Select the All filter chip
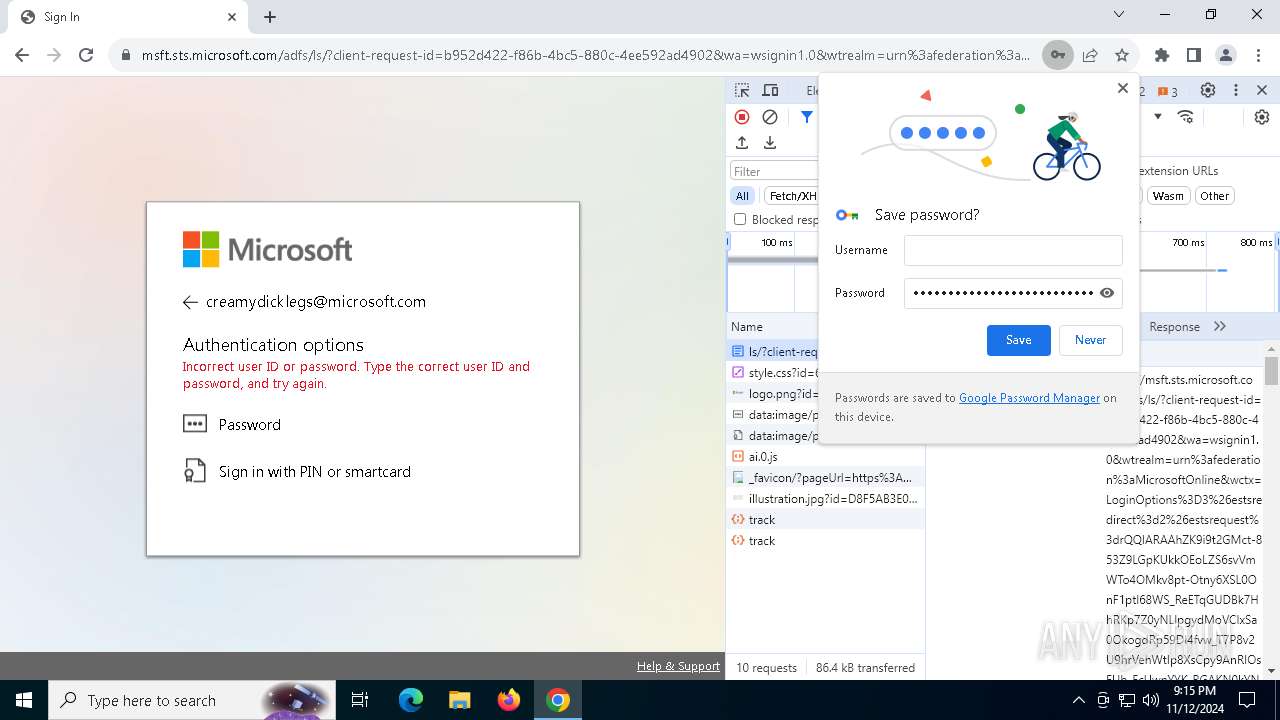1280x720 pixels. [742, 196]
